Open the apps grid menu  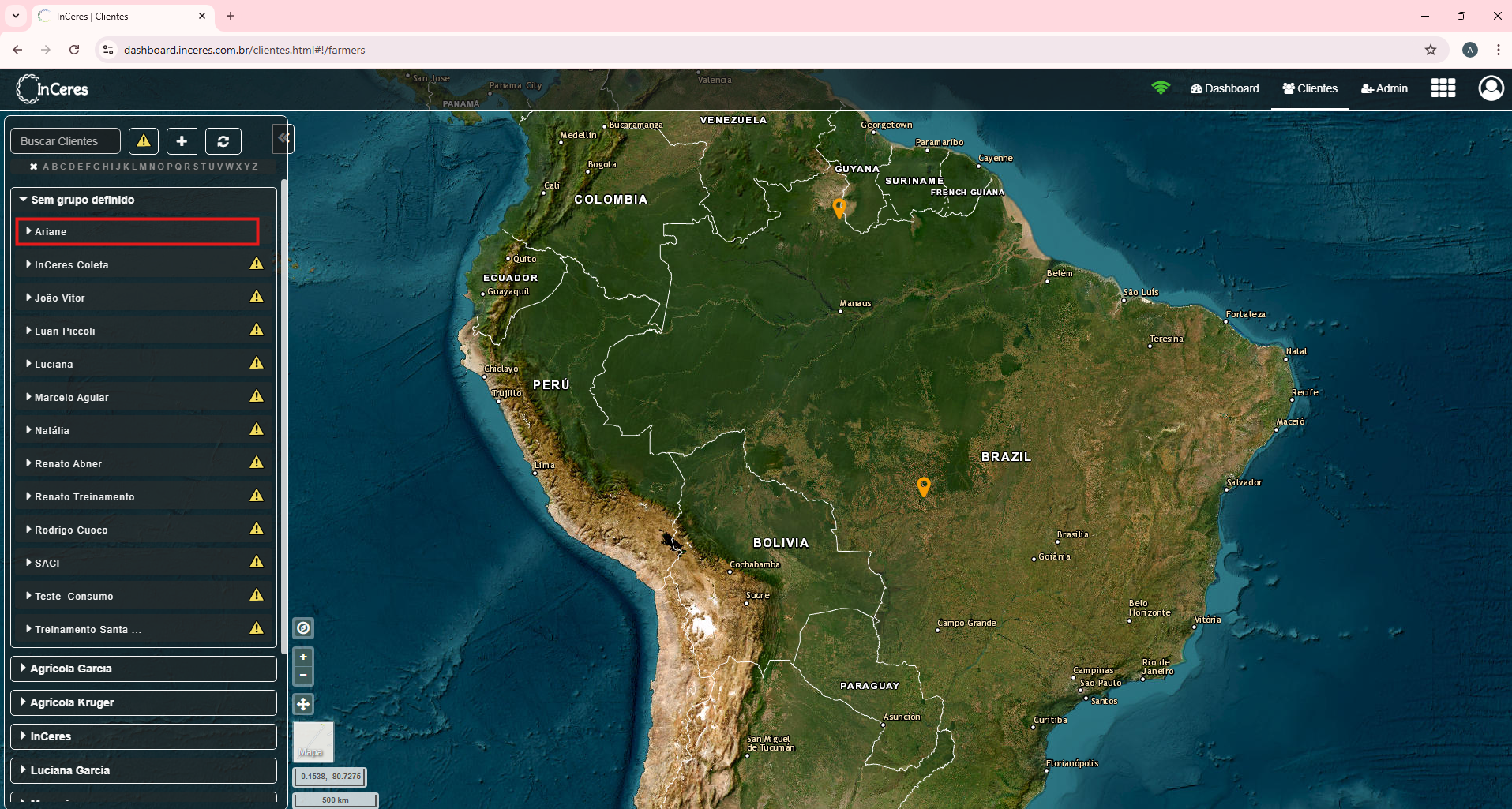(x=1443, y=88)
